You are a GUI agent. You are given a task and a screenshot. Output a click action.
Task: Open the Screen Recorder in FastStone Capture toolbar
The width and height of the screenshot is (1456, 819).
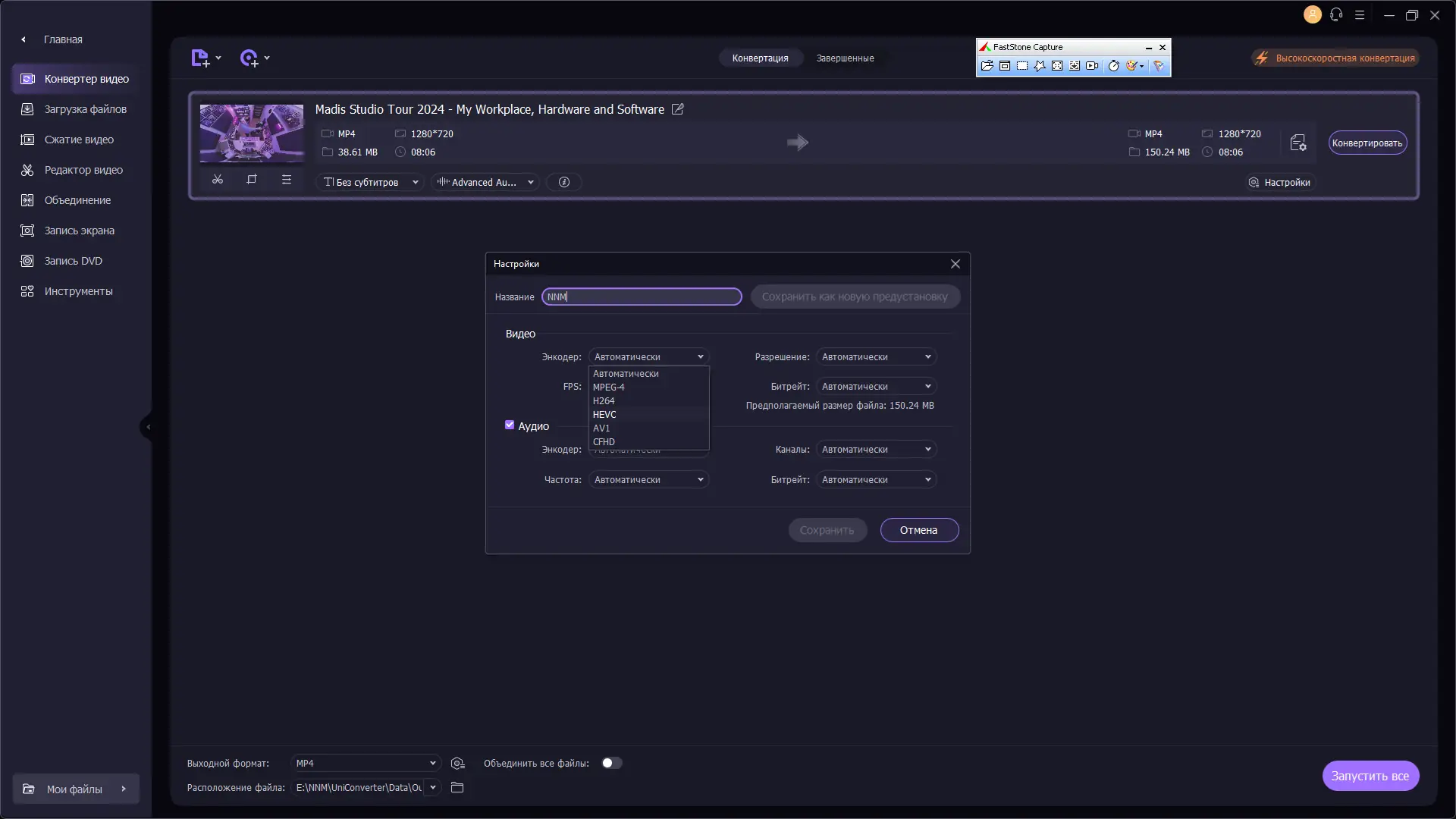(x=1092, y=66)
